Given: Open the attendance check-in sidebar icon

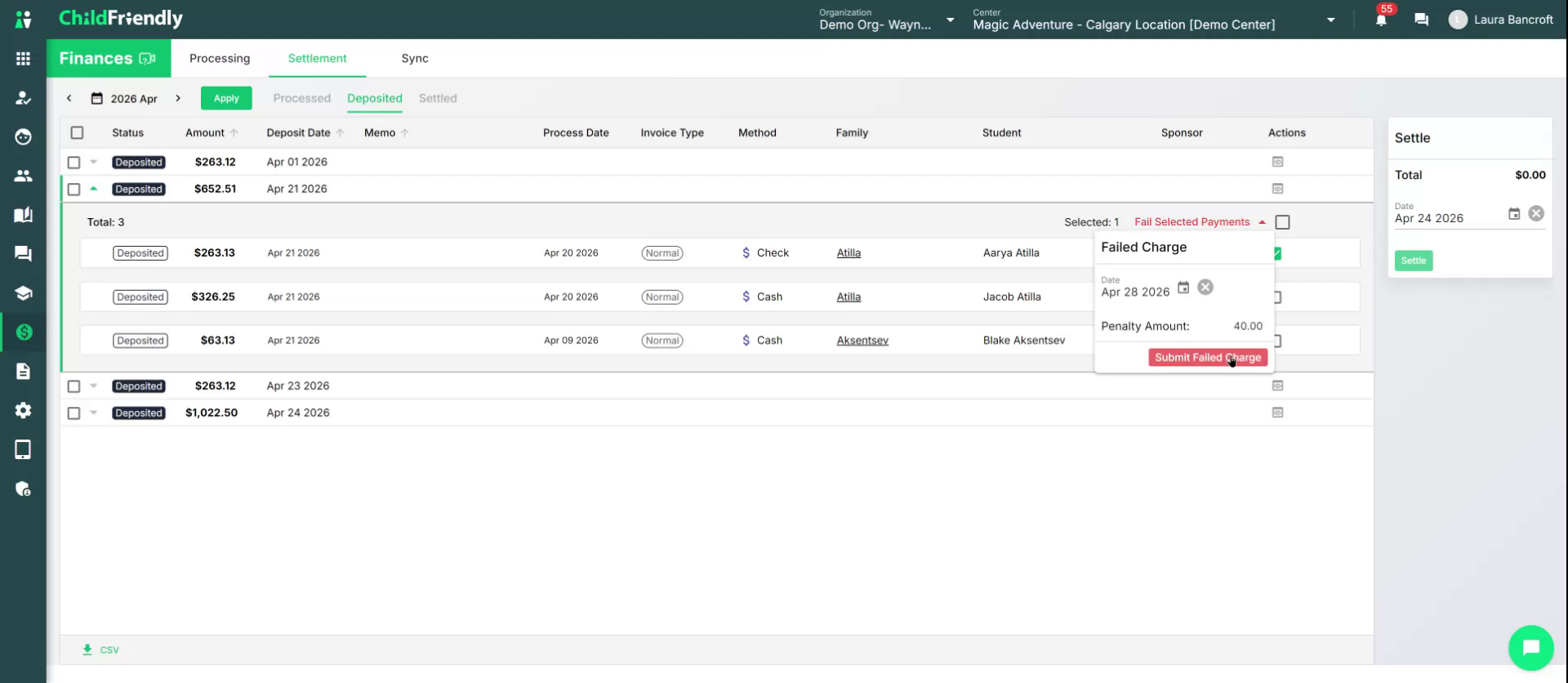Looking at the screenshot, I should coord(23,98).
